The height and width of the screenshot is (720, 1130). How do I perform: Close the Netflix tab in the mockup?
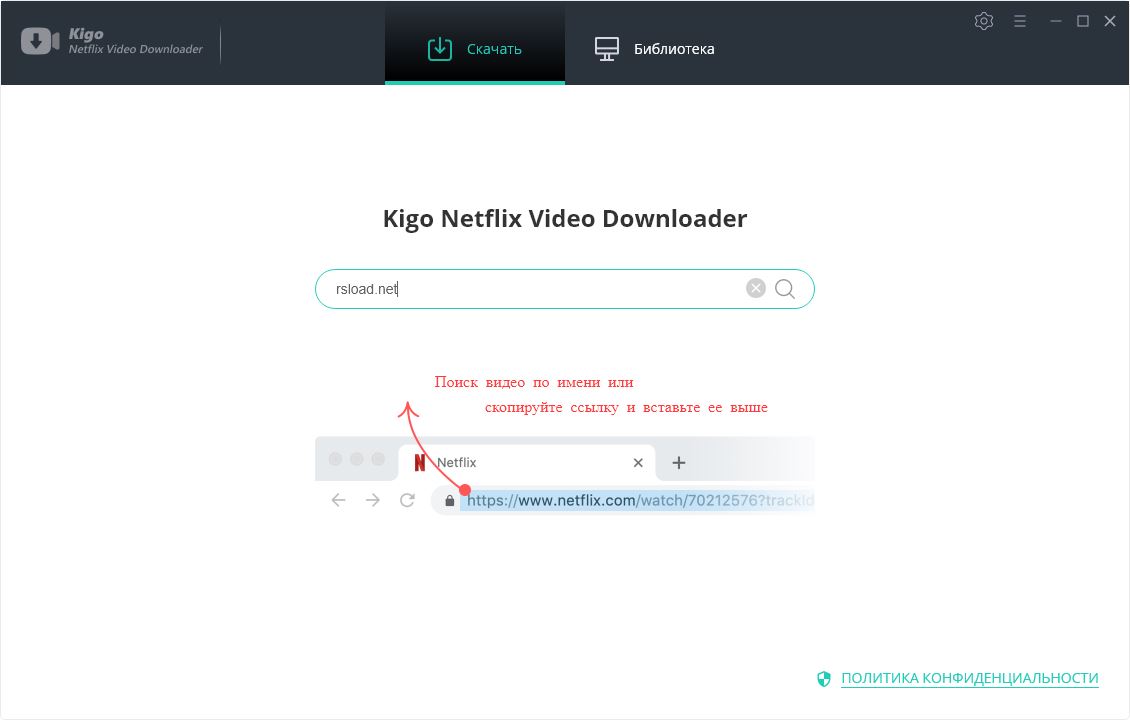coord(638,462)
